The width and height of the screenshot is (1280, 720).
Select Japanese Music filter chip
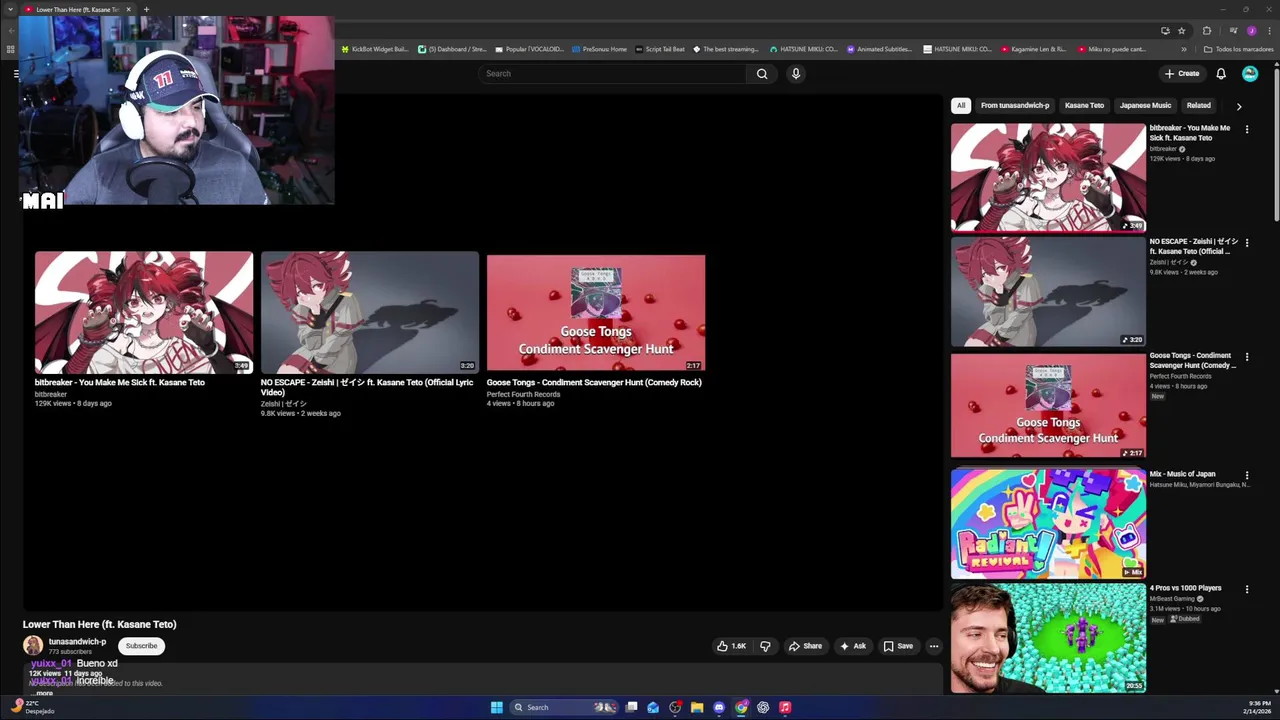1145,105
